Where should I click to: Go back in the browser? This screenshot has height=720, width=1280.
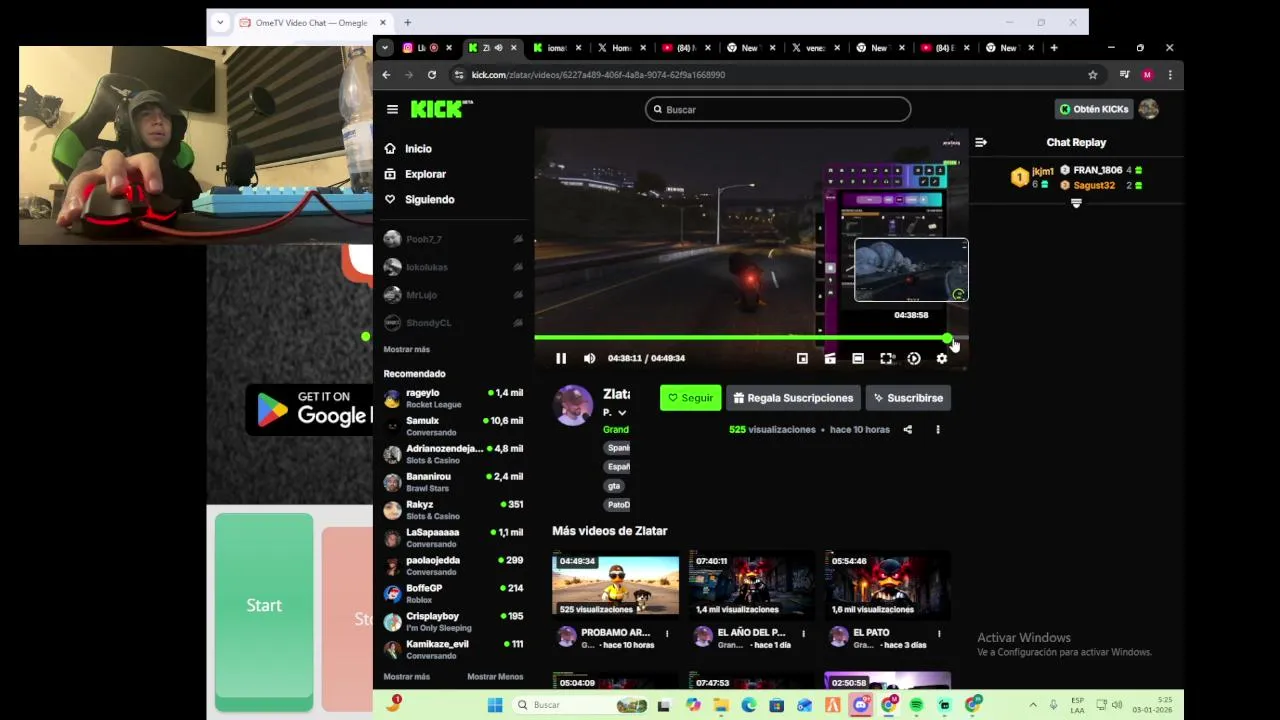(387, 75)
